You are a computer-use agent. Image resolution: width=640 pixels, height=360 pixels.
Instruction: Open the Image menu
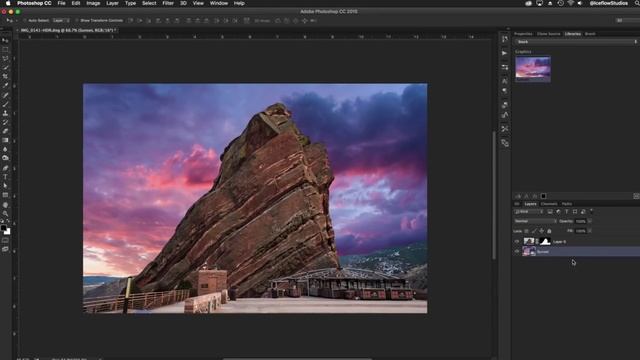point(93,3)
